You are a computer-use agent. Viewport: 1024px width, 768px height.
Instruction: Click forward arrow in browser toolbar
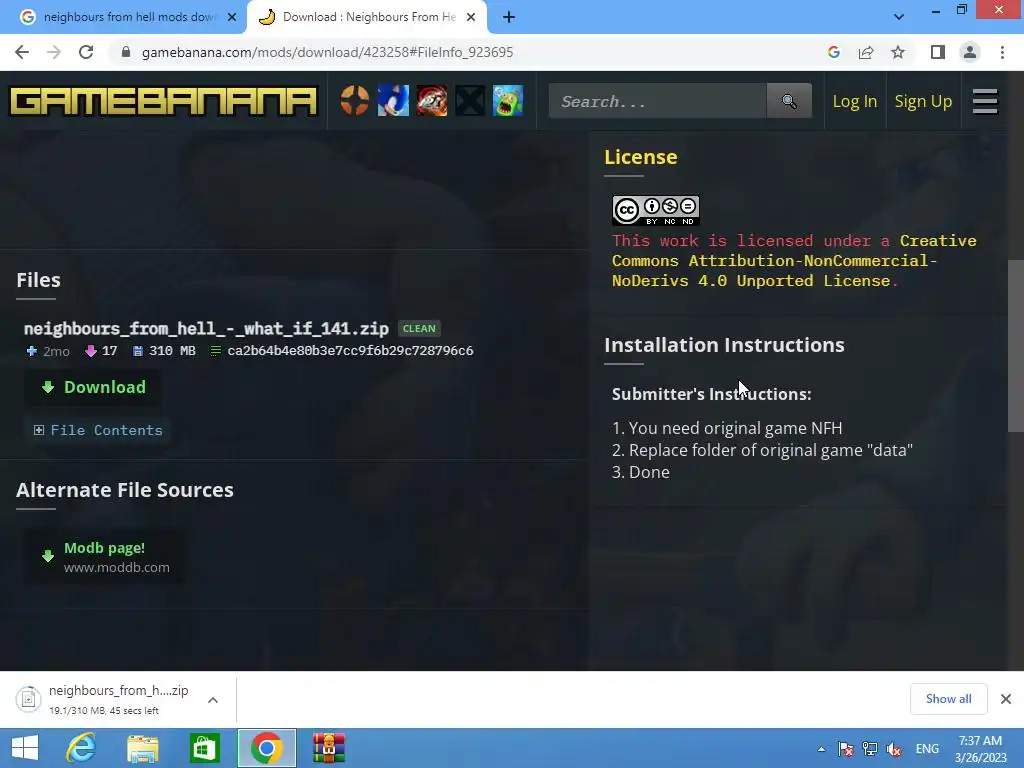click(x=54, y=52)
